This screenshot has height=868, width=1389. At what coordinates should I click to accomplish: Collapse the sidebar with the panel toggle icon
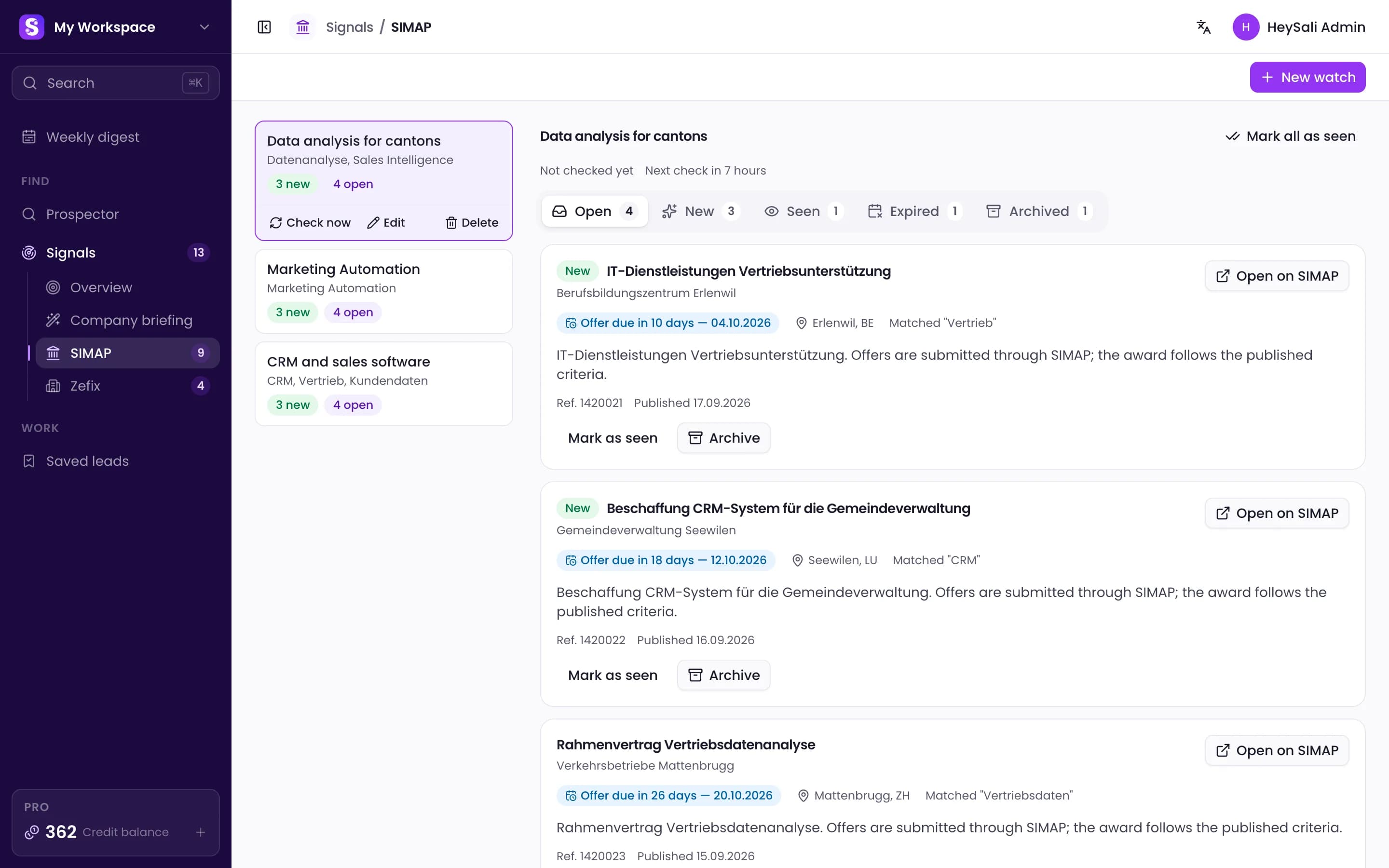click(264, 27)
